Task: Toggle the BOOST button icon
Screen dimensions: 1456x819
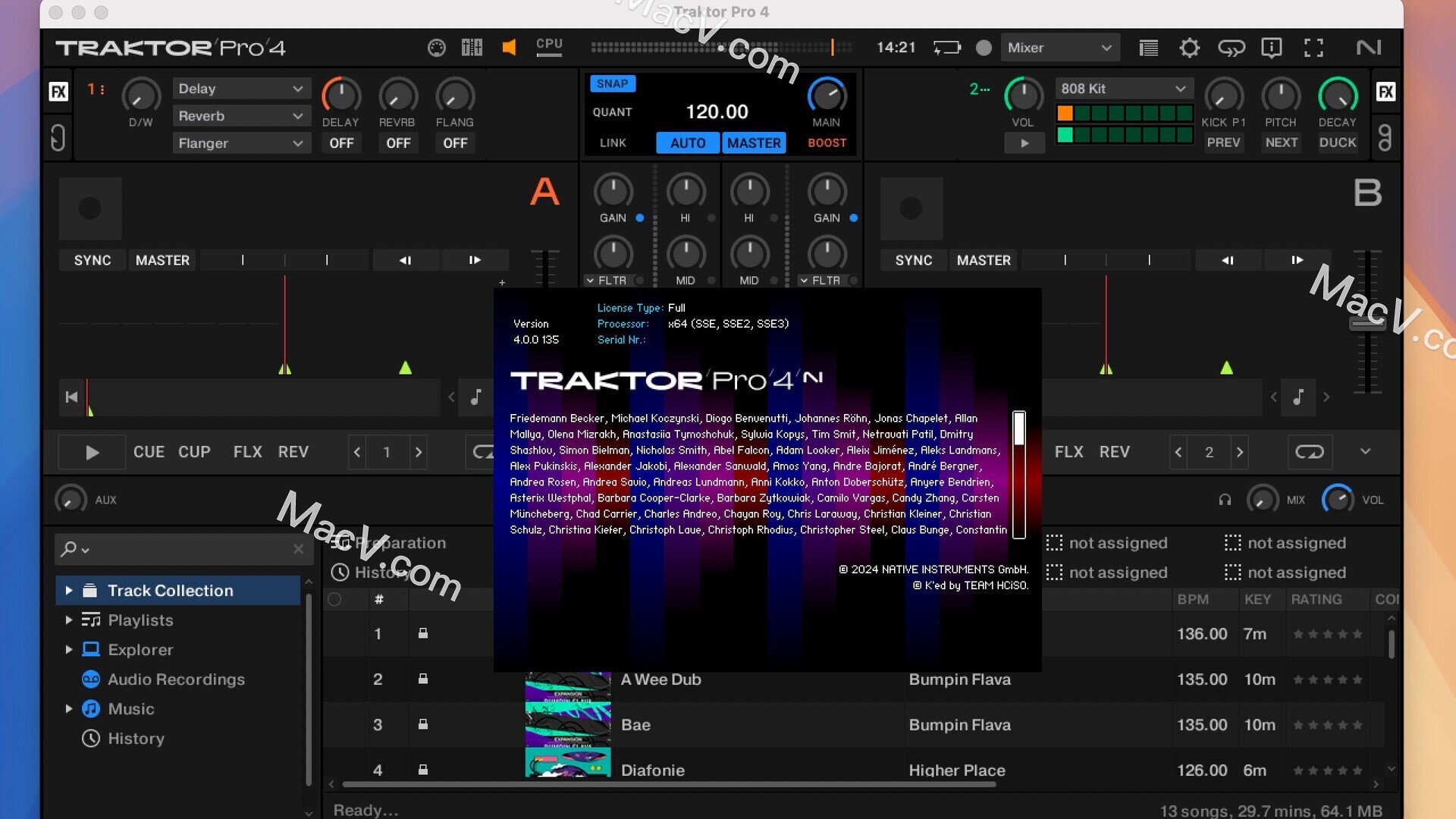Action: tap(826, 142)
